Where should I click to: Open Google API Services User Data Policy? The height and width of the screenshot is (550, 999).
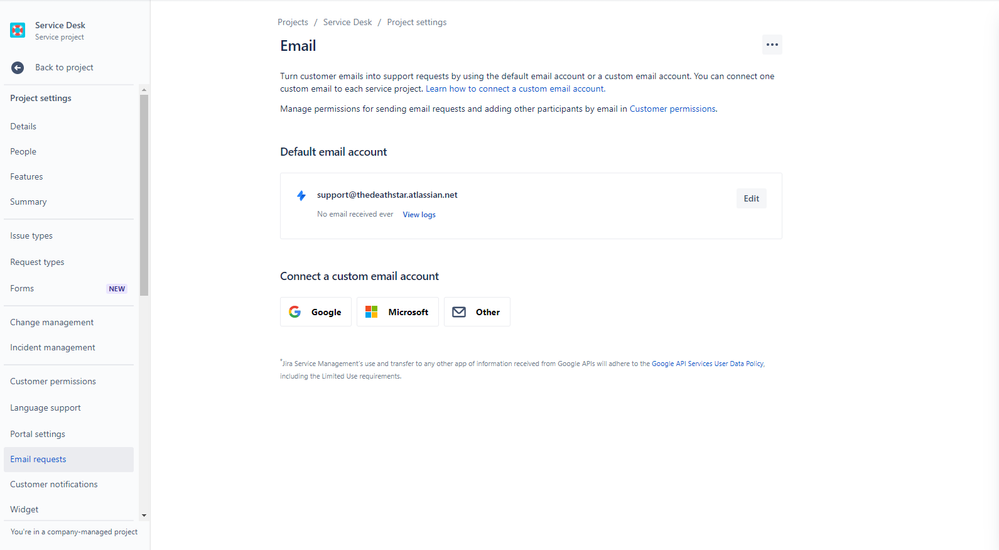point(707,363)
